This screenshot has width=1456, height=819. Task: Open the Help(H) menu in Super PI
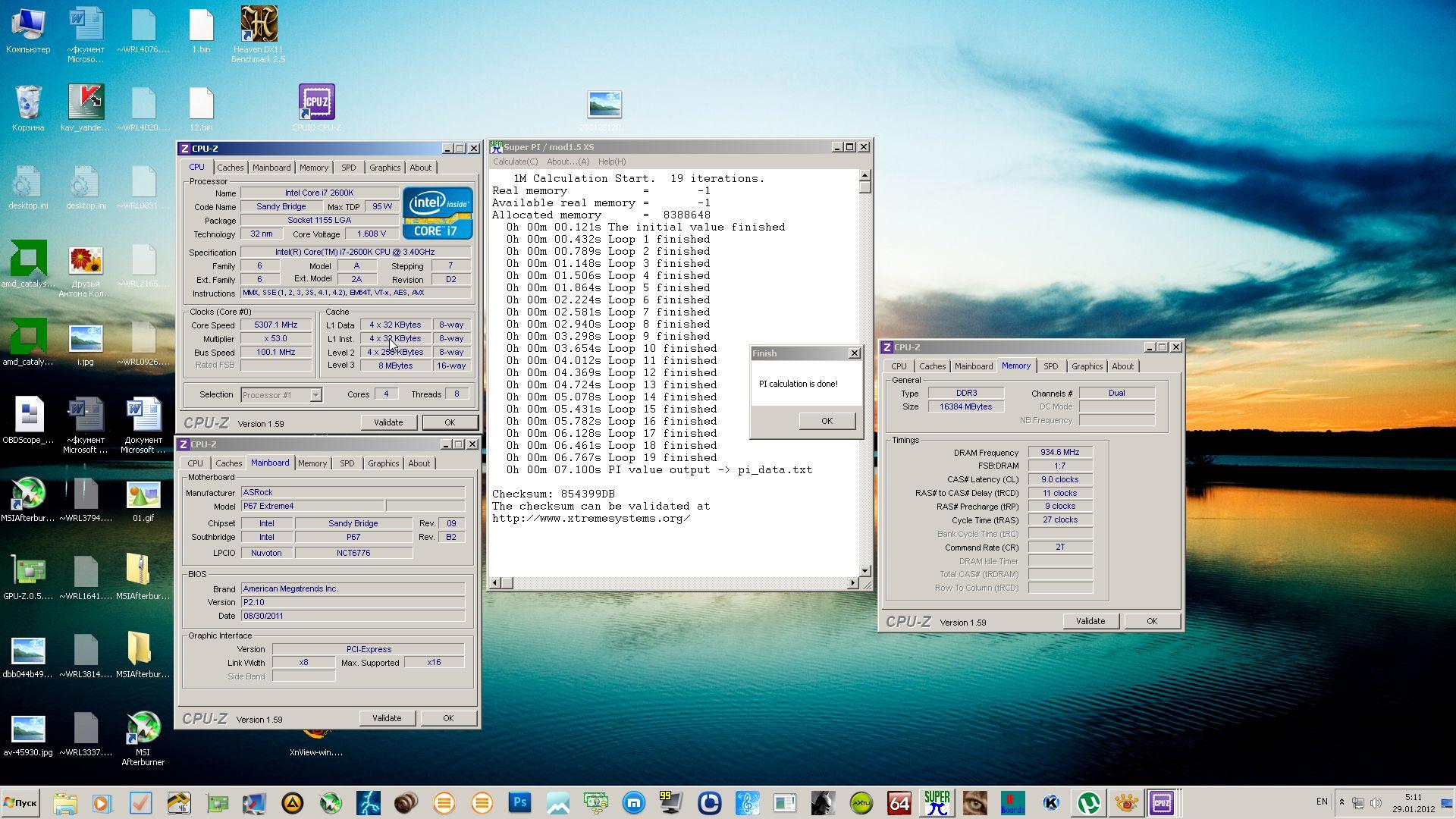(612, 162)
